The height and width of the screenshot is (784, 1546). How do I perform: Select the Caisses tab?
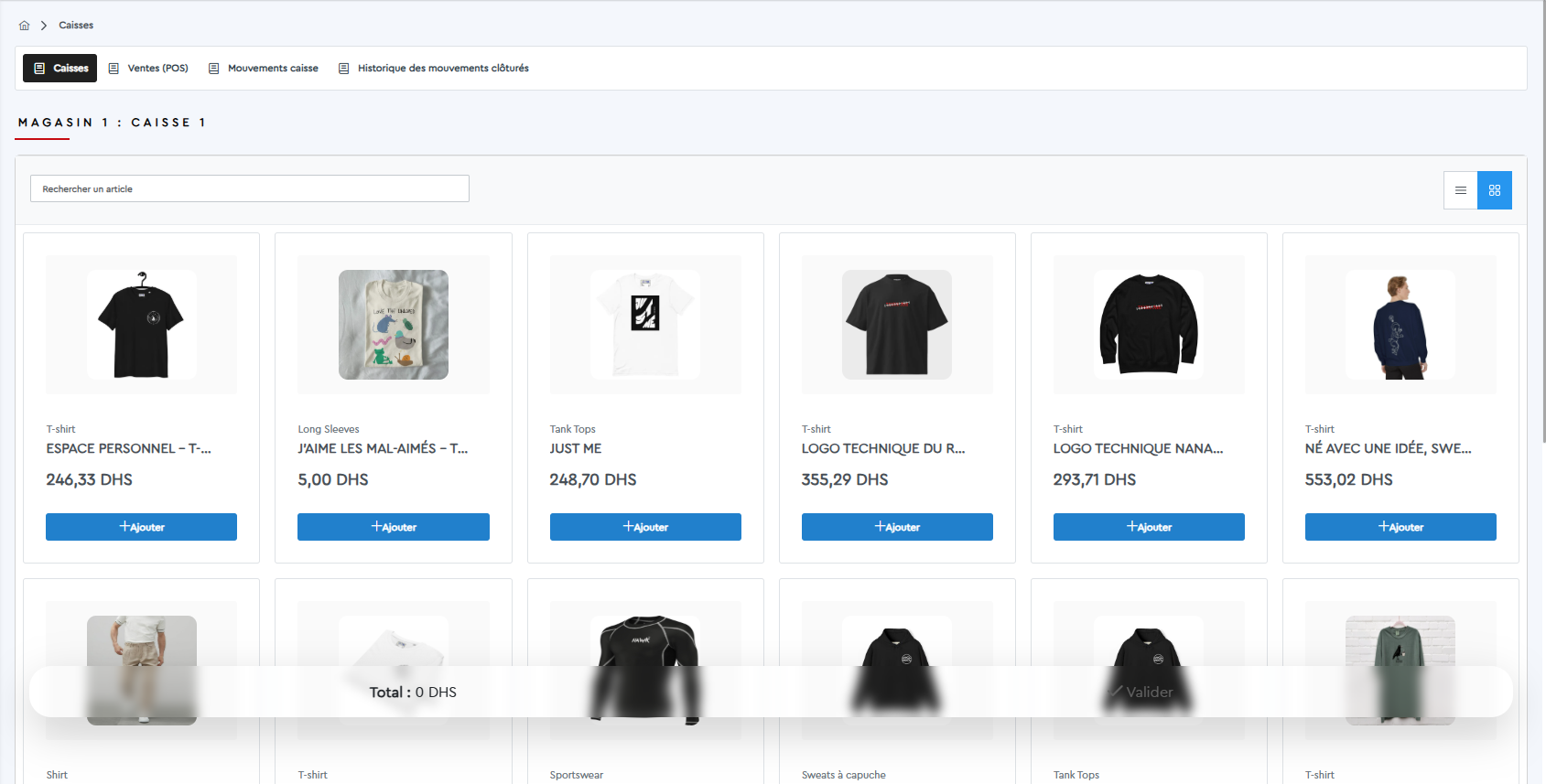(59, 68)
